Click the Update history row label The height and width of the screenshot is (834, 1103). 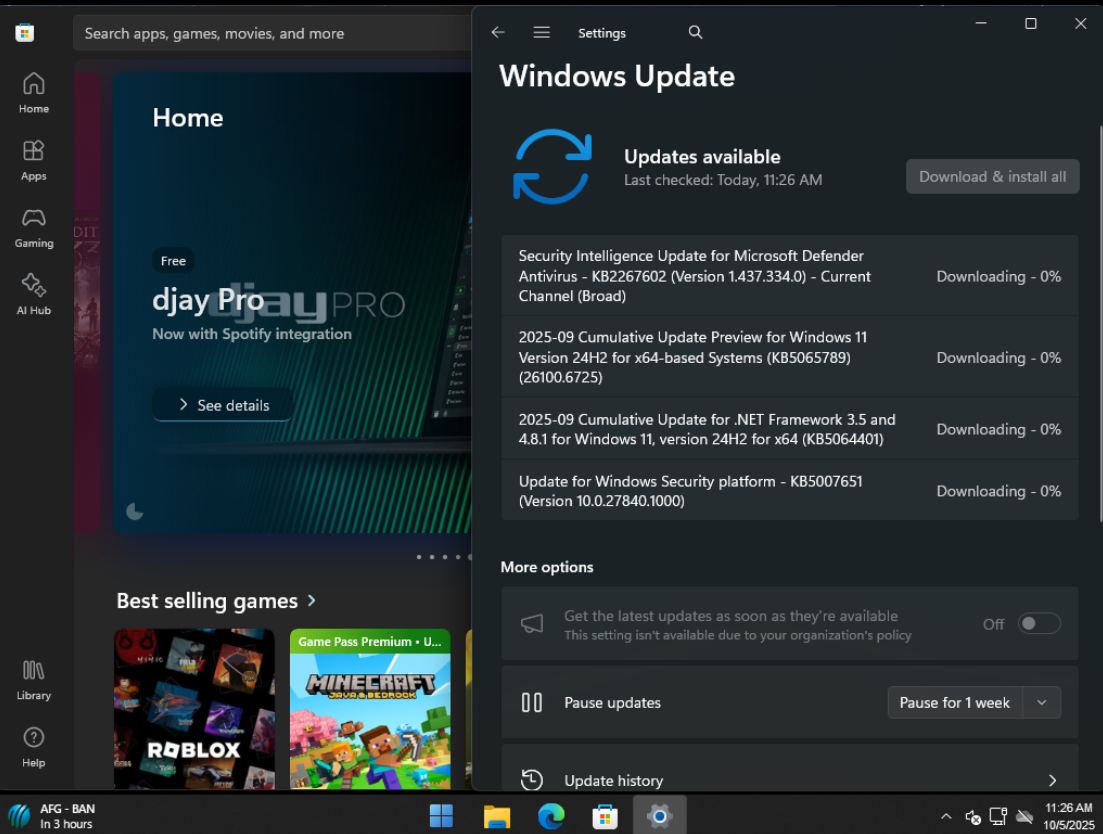click(x=613, y=781)
